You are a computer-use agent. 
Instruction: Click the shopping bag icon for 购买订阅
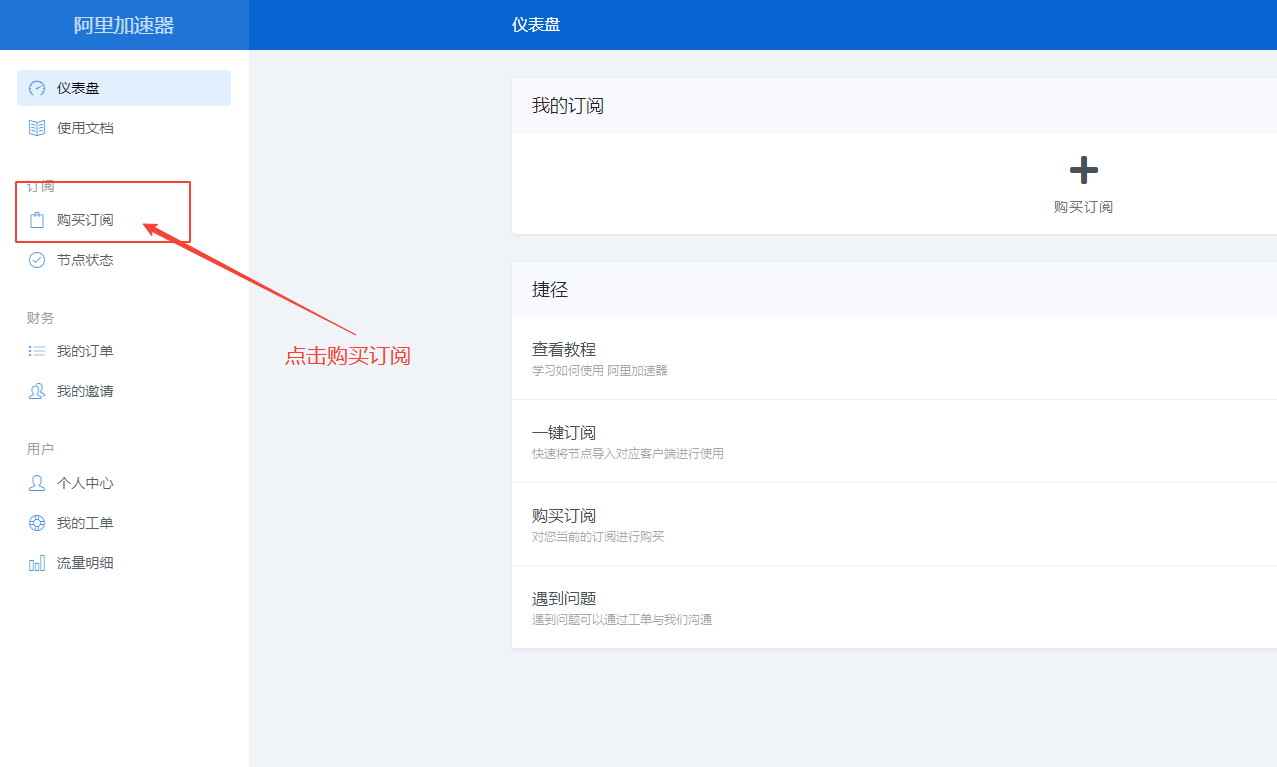tap(37, 220)
